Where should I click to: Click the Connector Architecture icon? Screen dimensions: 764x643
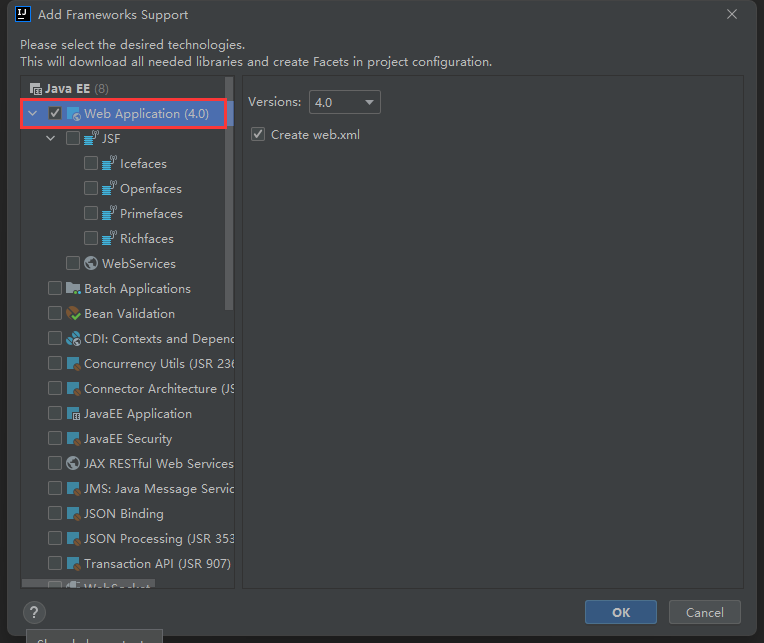[x=73, y=388]
